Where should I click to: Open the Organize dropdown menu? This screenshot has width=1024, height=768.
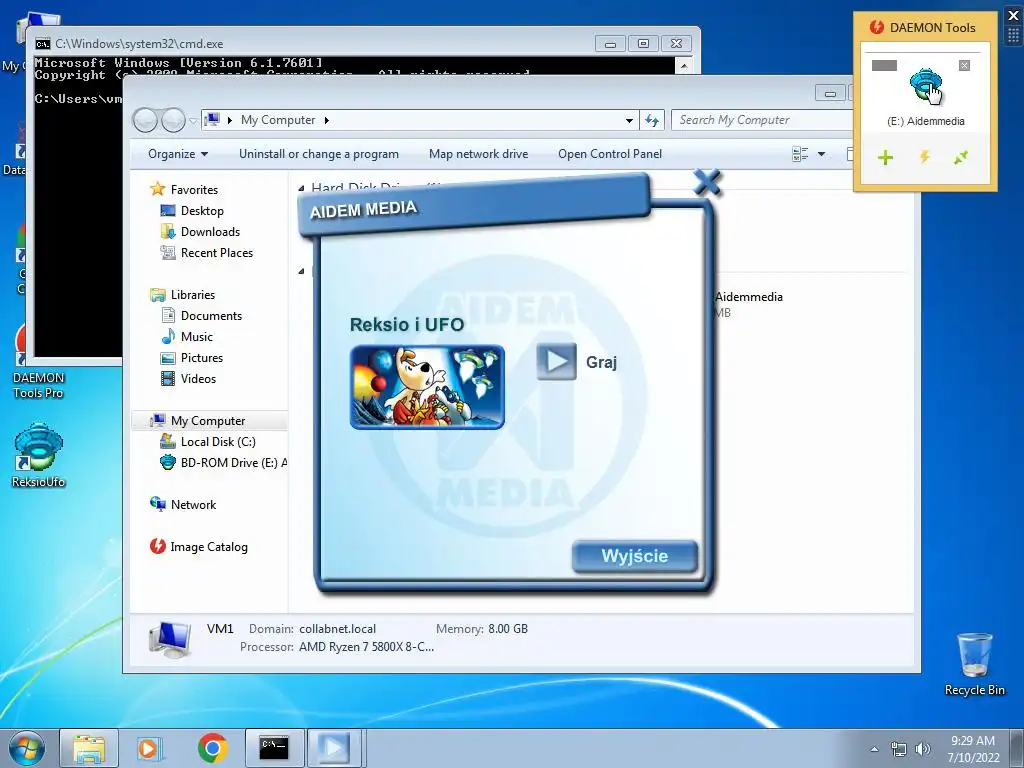click(178, 154)
